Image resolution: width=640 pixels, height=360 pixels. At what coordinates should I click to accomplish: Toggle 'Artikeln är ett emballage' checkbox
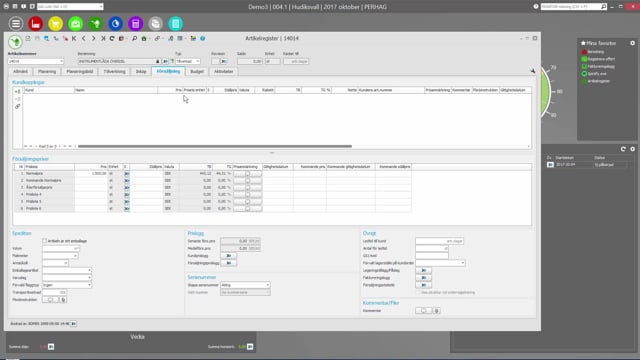click(x=44, y=241)
